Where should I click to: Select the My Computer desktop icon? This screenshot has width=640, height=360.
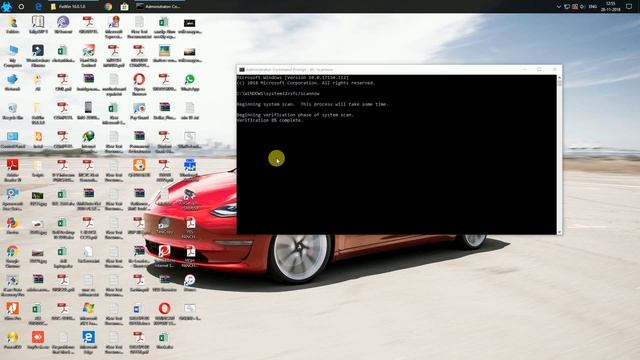coord(13,56)
